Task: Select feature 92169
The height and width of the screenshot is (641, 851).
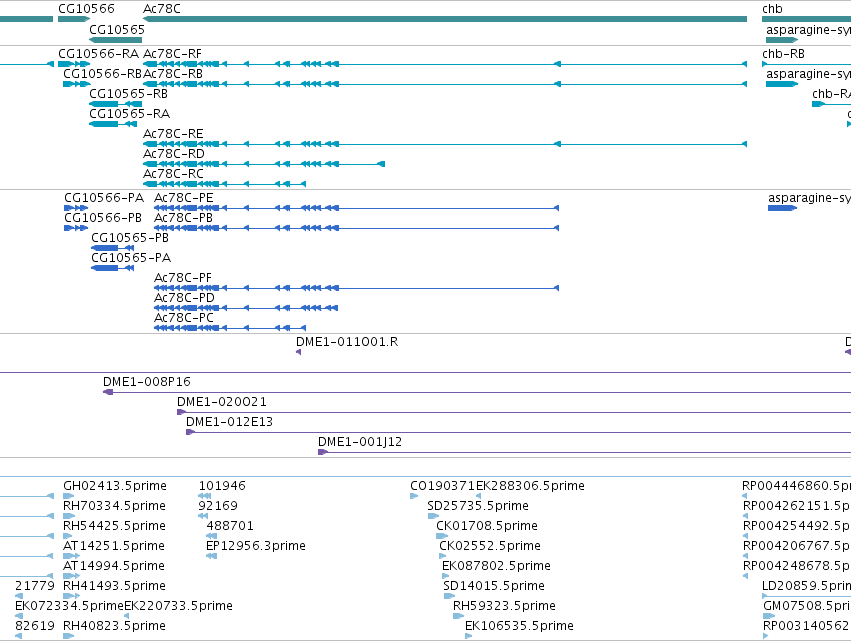Action: tap(203, 516)
